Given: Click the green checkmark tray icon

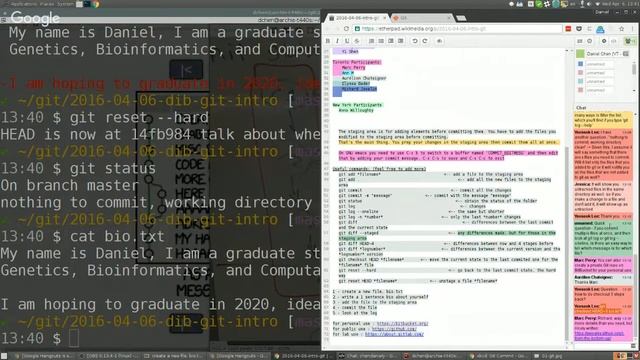Looking at the screenshot, I should [539, 4].
